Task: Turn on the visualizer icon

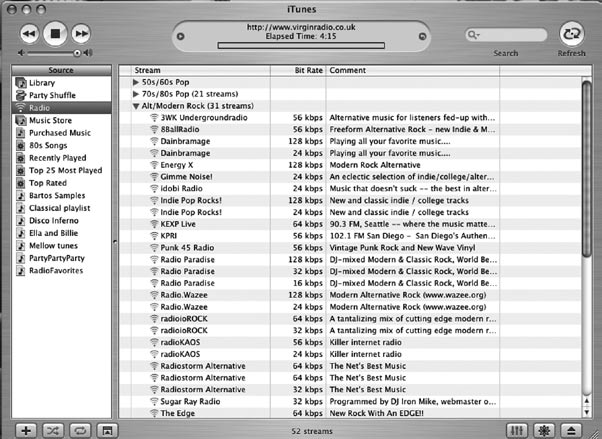Action: (544, 429)
